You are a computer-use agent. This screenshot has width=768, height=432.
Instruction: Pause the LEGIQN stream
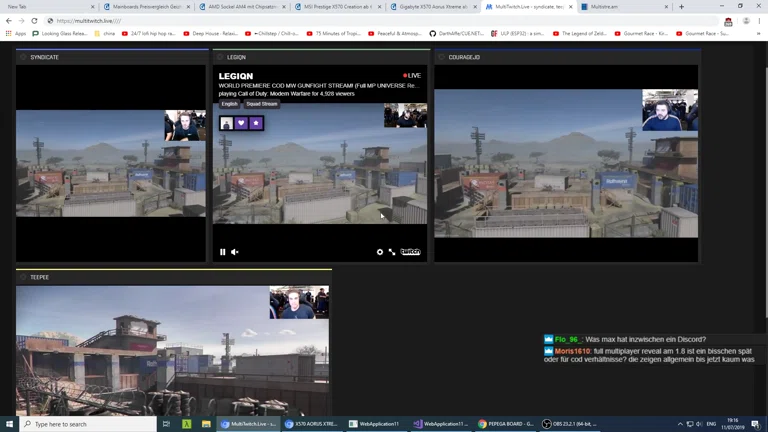pos(222,252)
